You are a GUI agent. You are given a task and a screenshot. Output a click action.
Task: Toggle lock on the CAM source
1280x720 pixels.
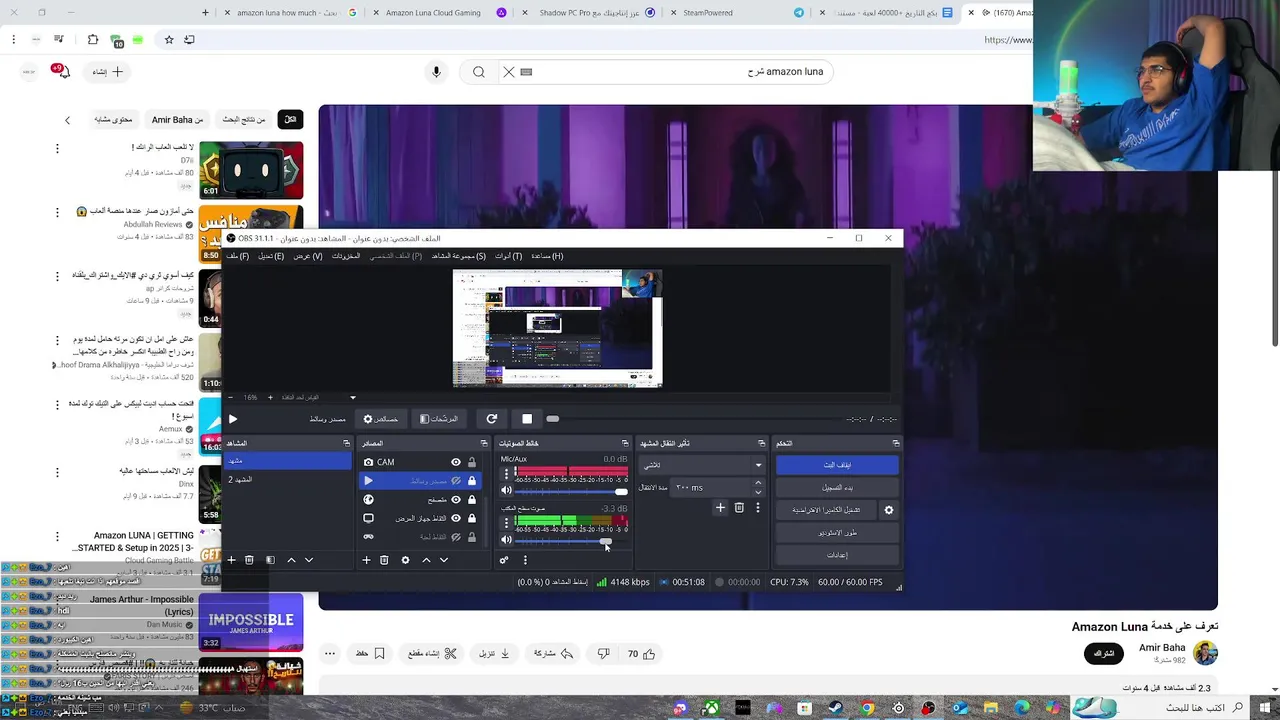(472, 462)
